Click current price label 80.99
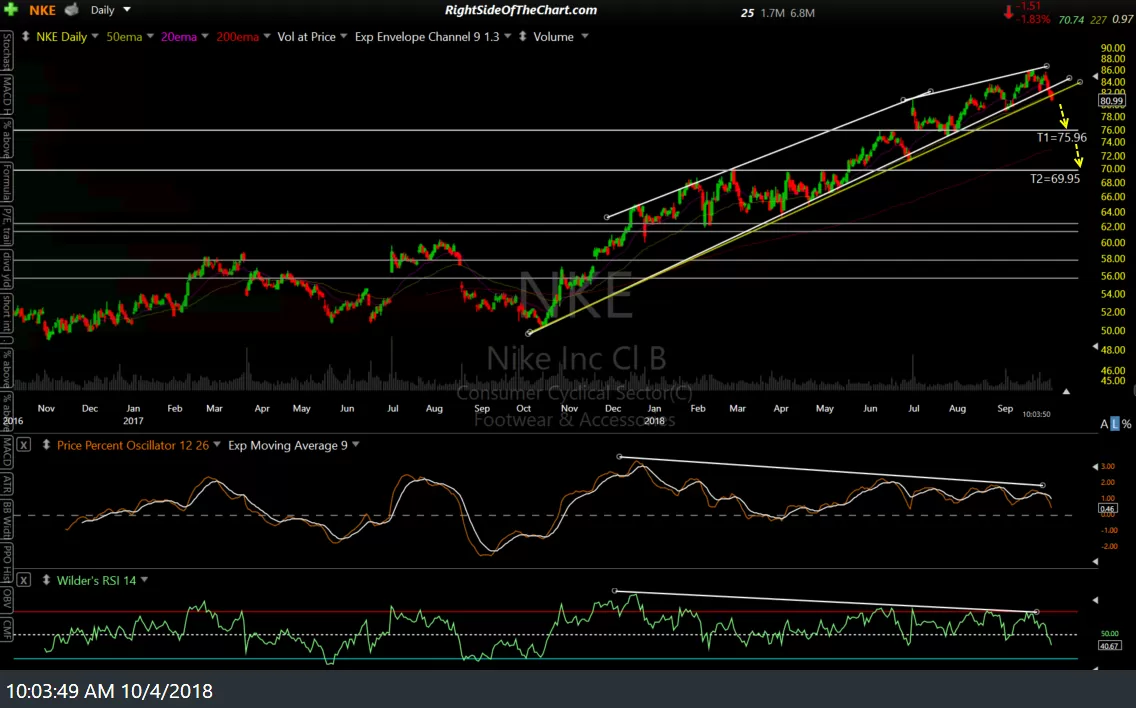The image size is (1136, 708). [x=1111, y=101]
